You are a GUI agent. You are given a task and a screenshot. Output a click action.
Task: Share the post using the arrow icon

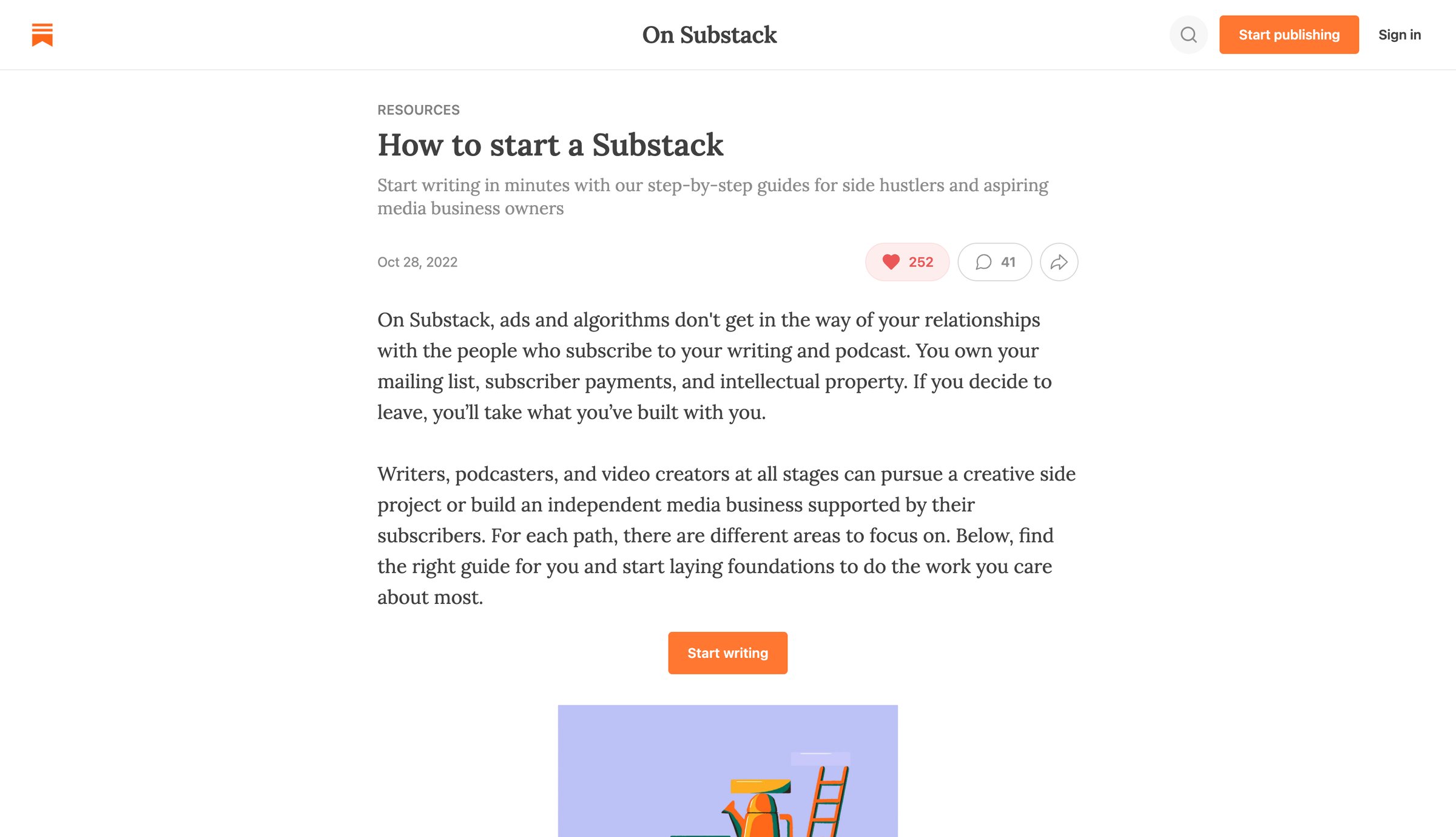[x=1059, y=262]
